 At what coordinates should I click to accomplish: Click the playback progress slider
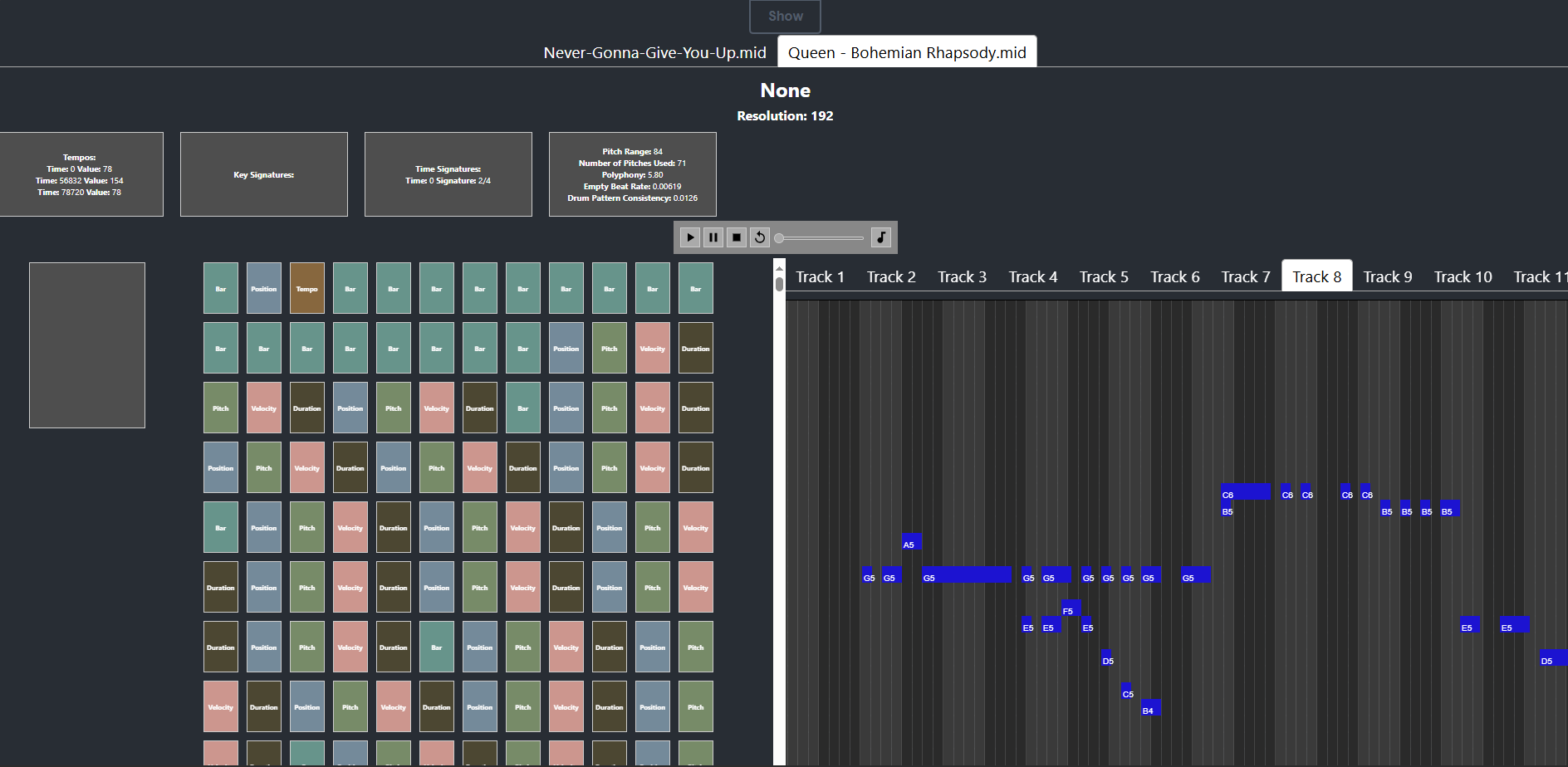click(x=821, y=238)
